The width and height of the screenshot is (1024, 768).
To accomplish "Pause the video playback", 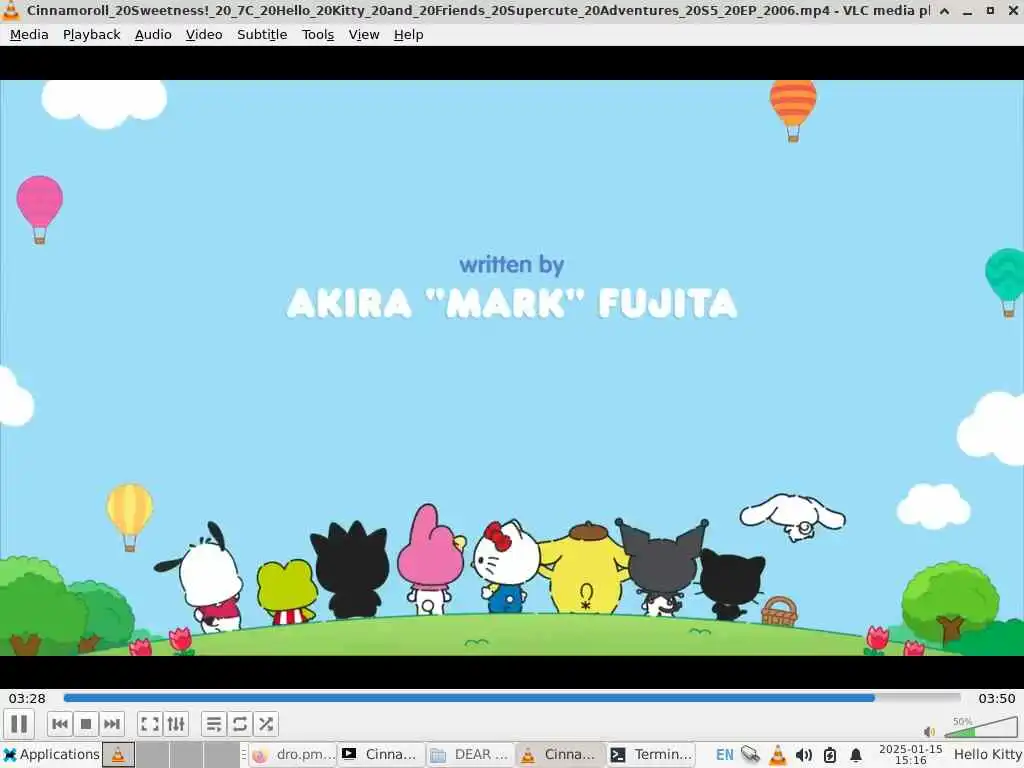I will tap(19, 724).
